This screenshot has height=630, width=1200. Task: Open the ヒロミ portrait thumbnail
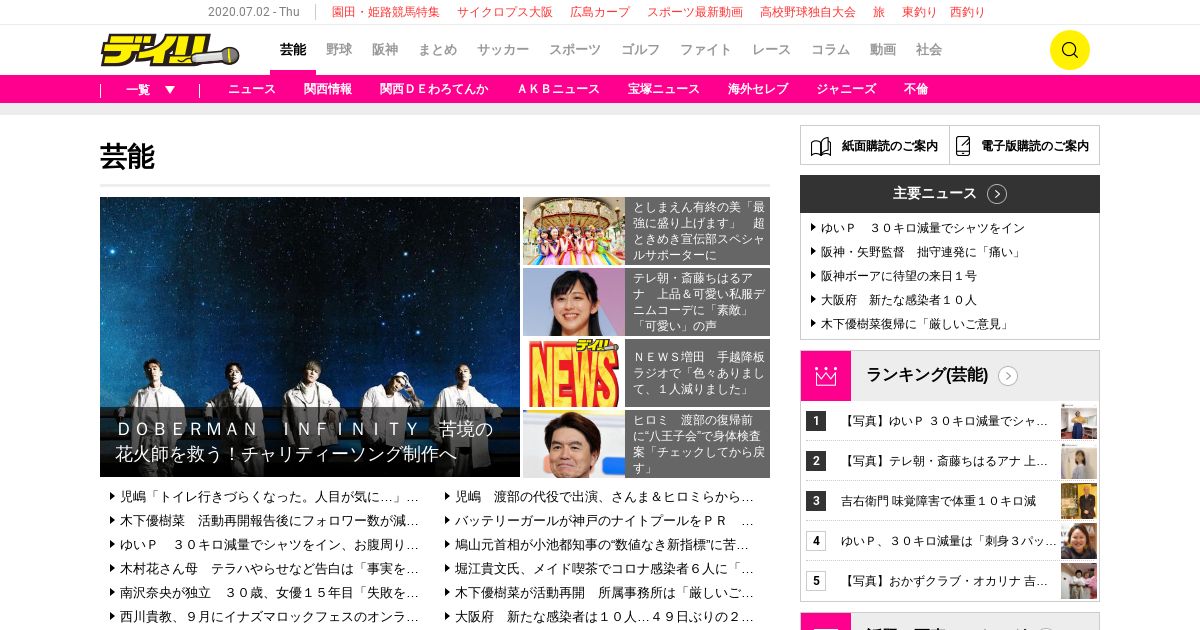point(574,444)
